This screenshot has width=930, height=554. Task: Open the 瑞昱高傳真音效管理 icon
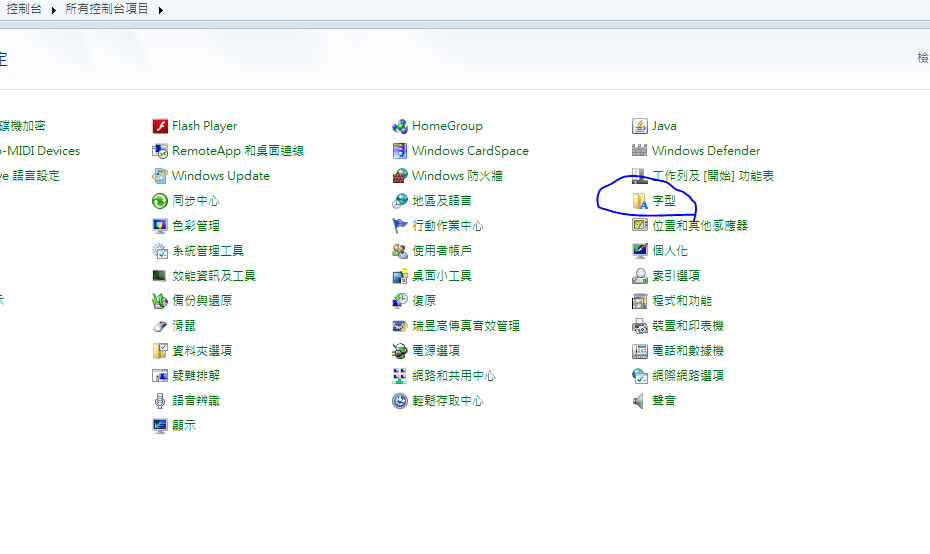[400, 326]
